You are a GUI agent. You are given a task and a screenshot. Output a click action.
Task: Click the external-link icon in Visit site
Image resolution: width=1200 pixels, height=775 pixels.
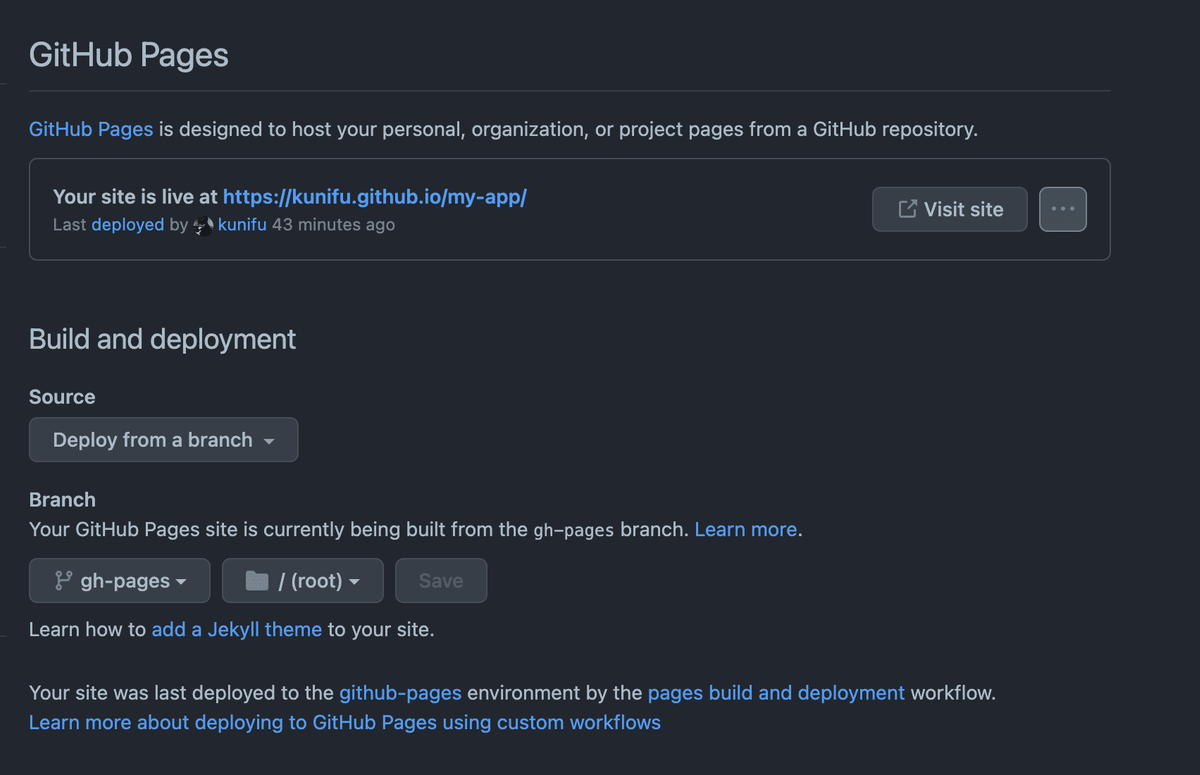point(908,209)
